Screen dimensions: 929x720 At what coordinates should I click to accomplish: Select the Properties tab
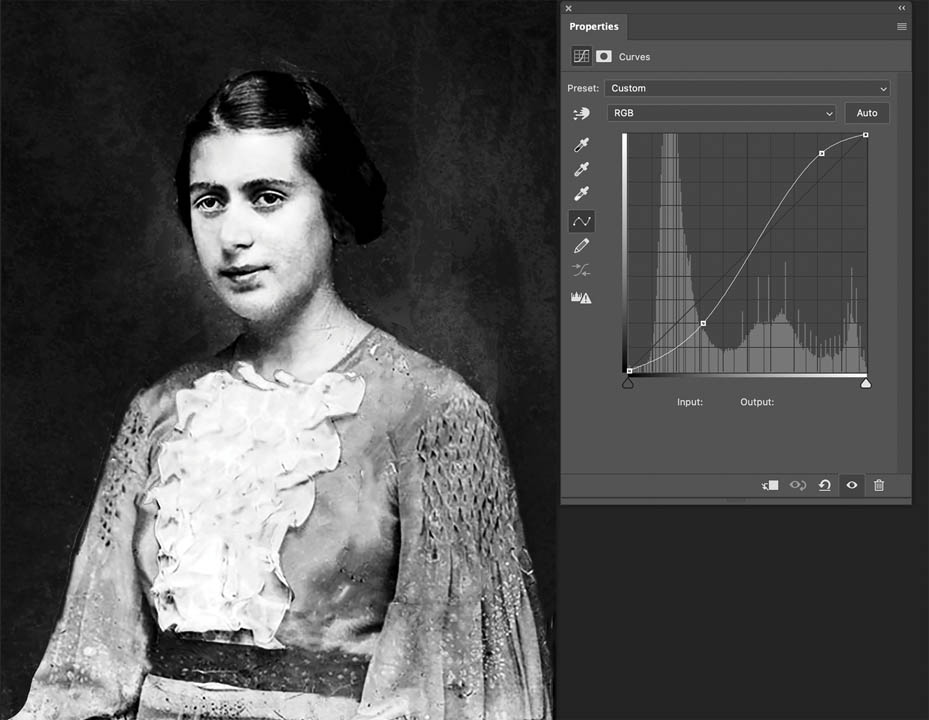(594, 27)
